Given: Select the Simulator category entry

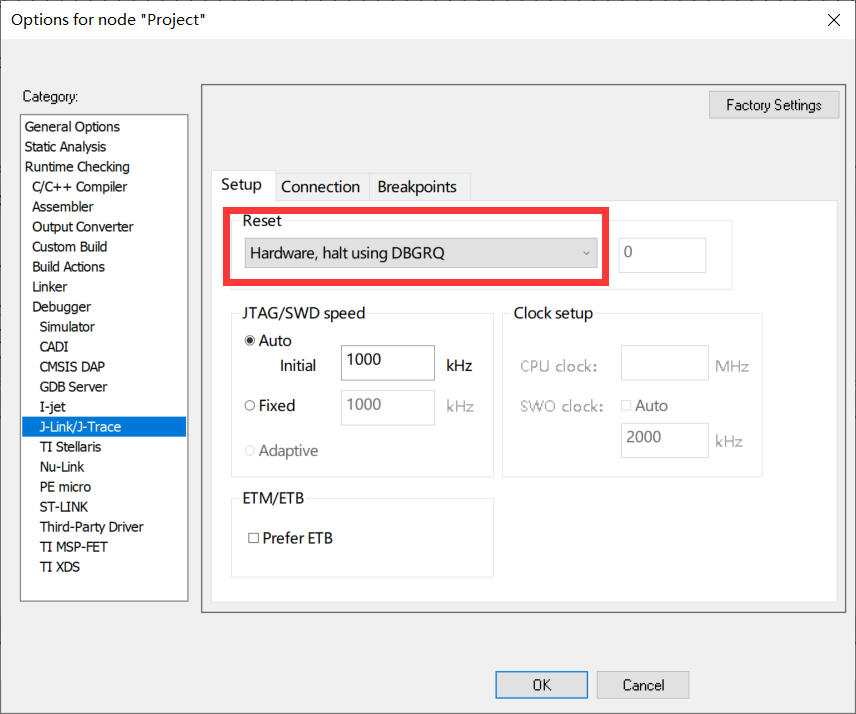Looking at the screenshot, I should 67,327.
